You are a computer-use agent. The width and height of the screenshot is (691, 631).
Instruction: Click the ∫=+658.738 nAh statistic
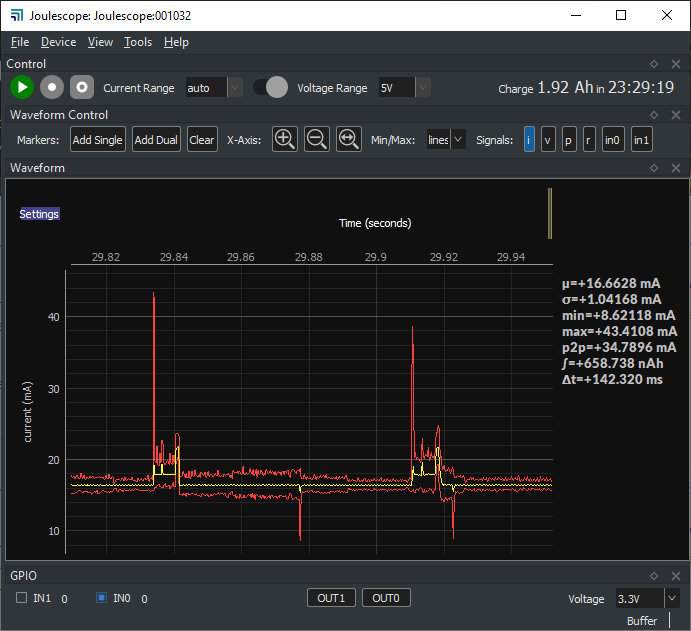613,363
